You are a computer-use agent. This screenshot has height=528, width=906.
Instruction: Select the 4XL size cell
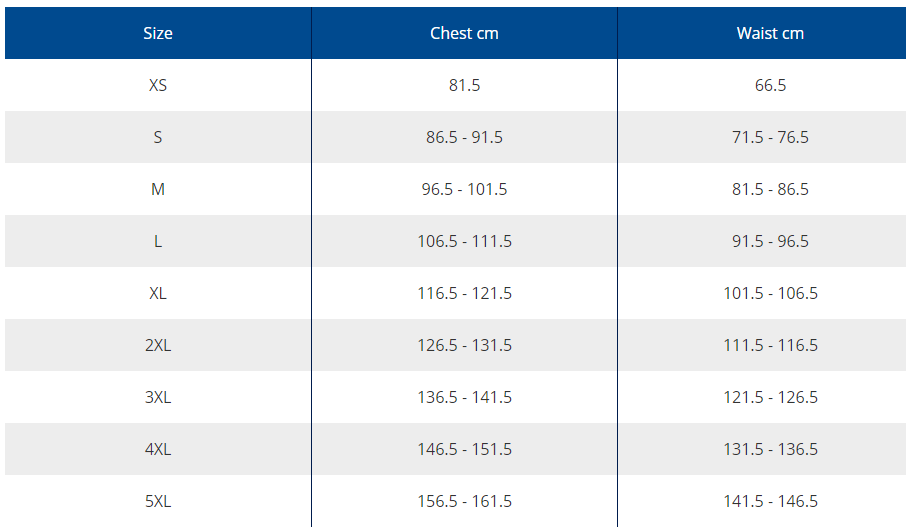pyautogui.click(x=158, y=449)
